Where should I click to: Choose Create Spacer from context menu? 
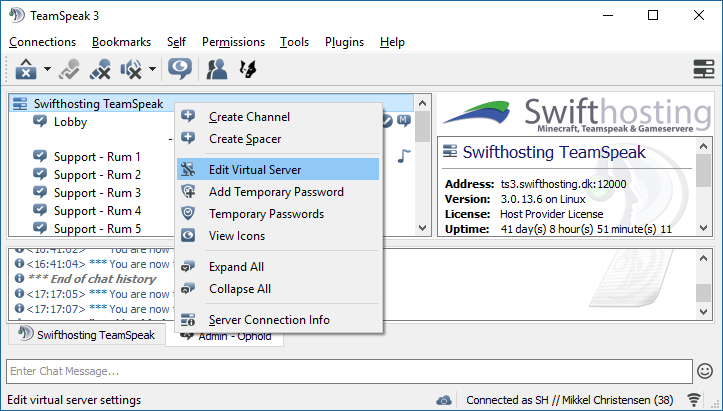[278, 139]
